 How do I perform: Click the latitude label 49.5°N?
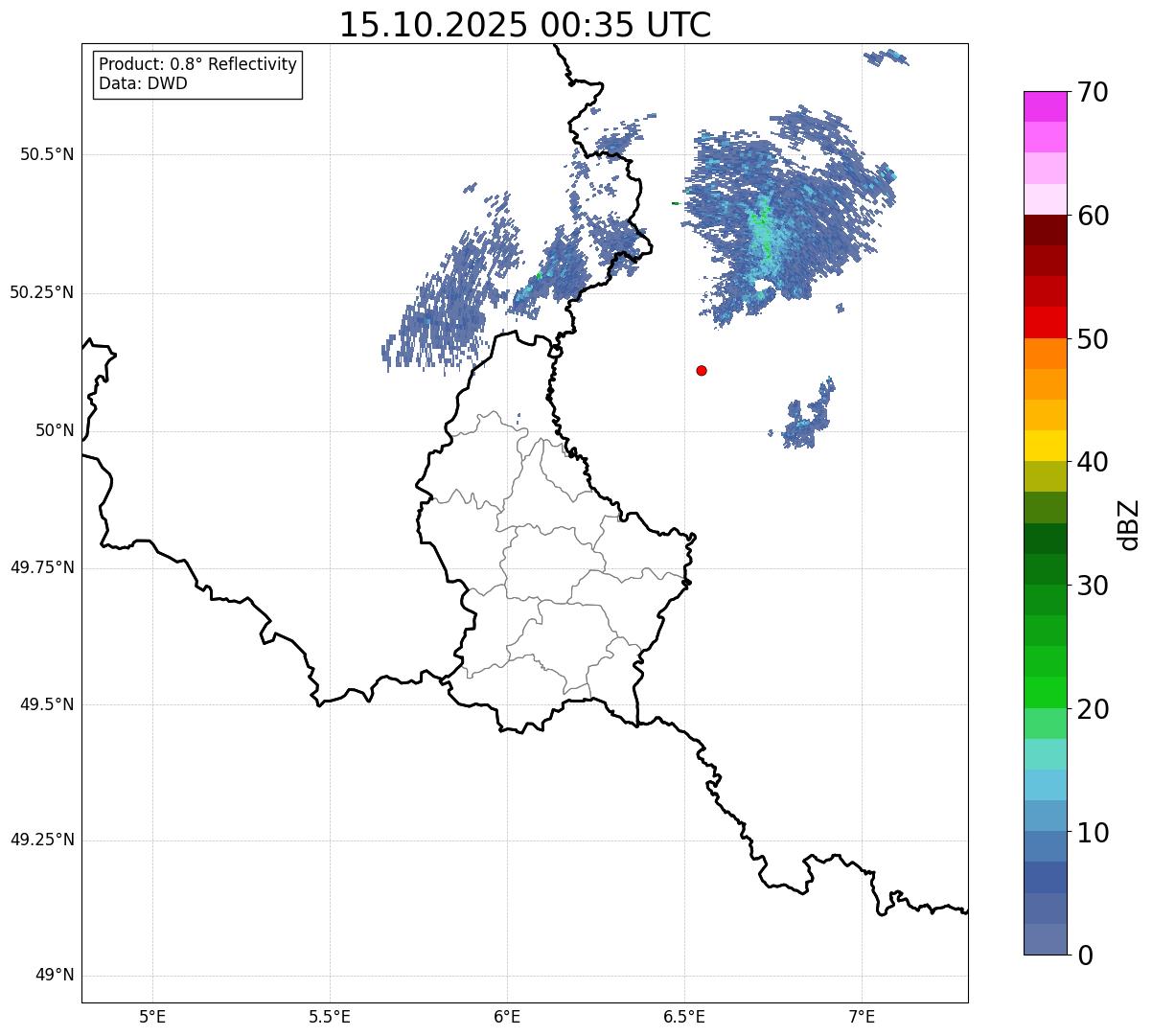click(x=47, y=704)
